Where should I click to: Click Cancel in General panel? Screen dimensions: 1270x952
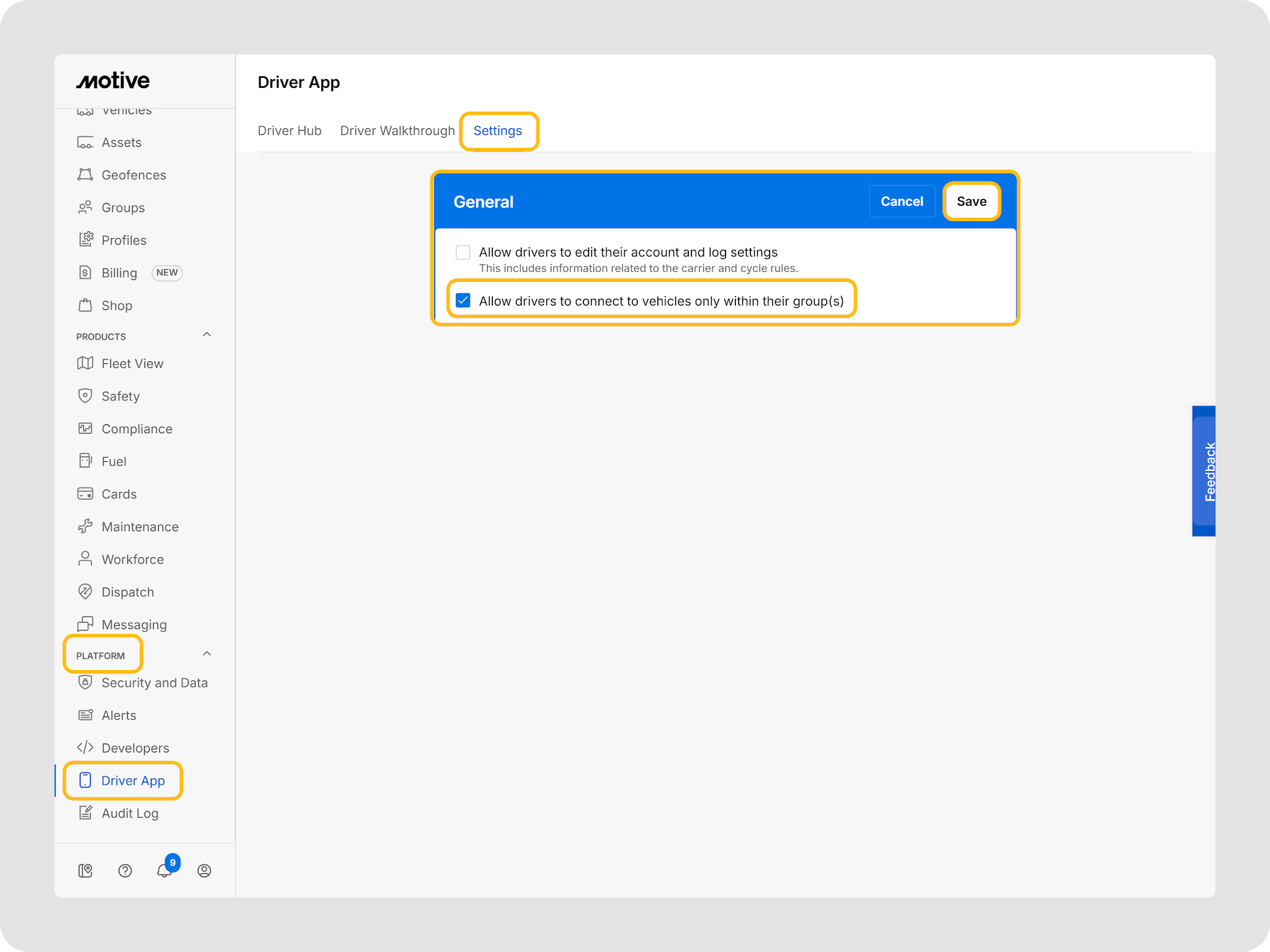coord(902,201)
